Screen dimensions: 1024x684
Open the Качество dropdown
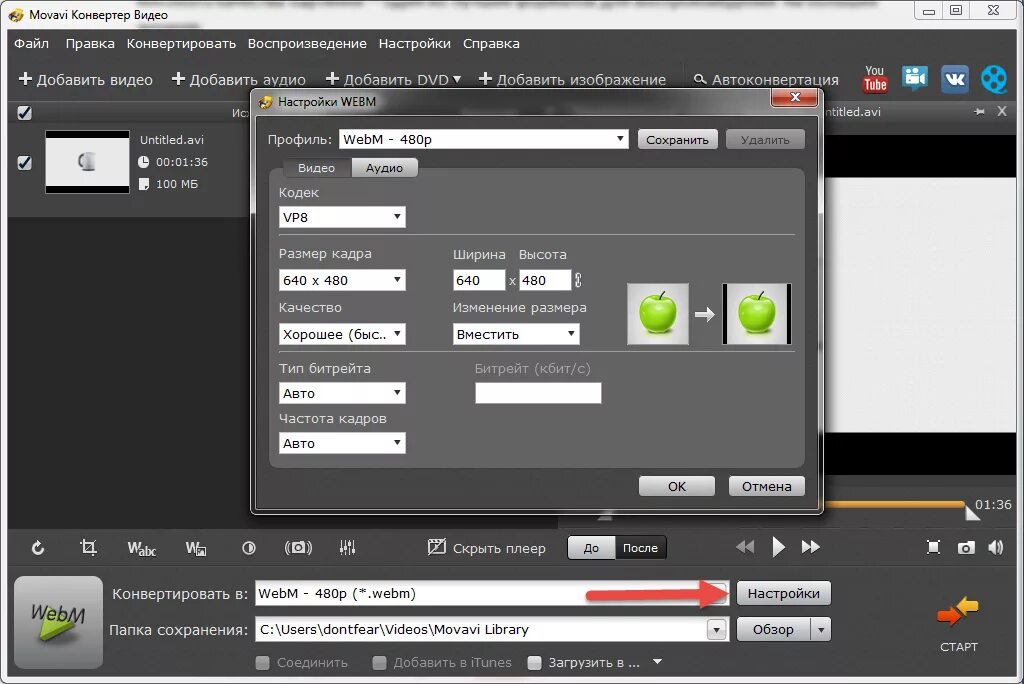click(342, 334)
